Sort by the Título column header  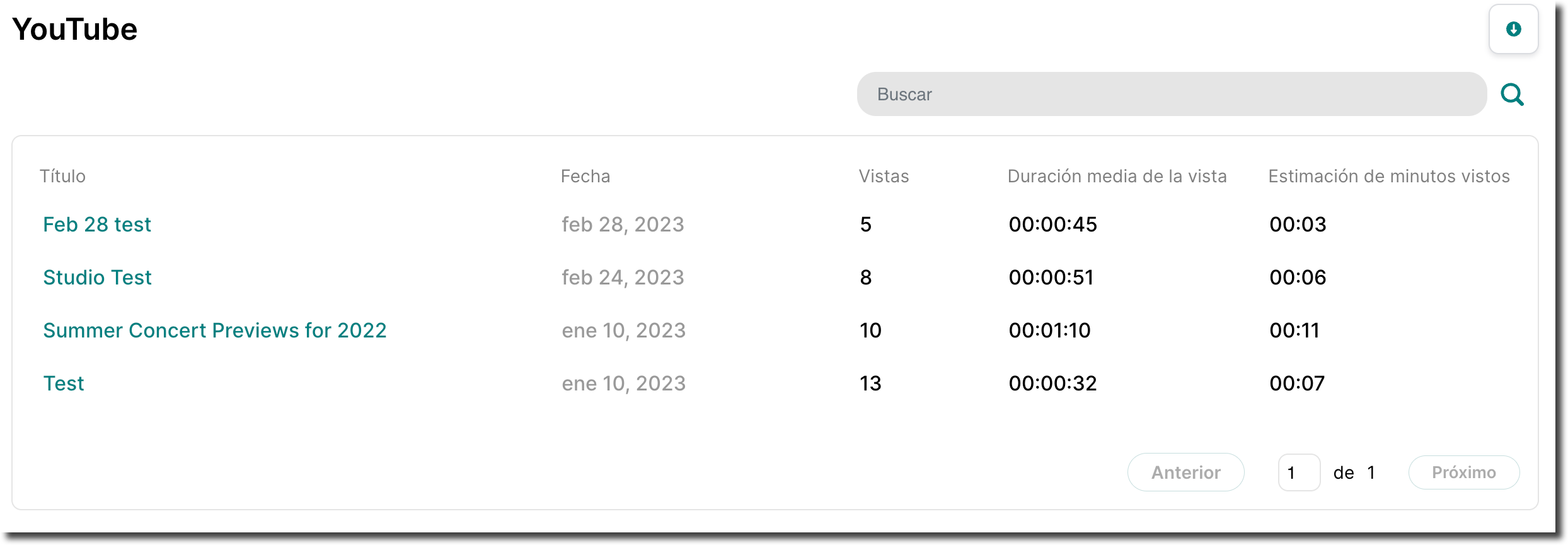point(62,176)
